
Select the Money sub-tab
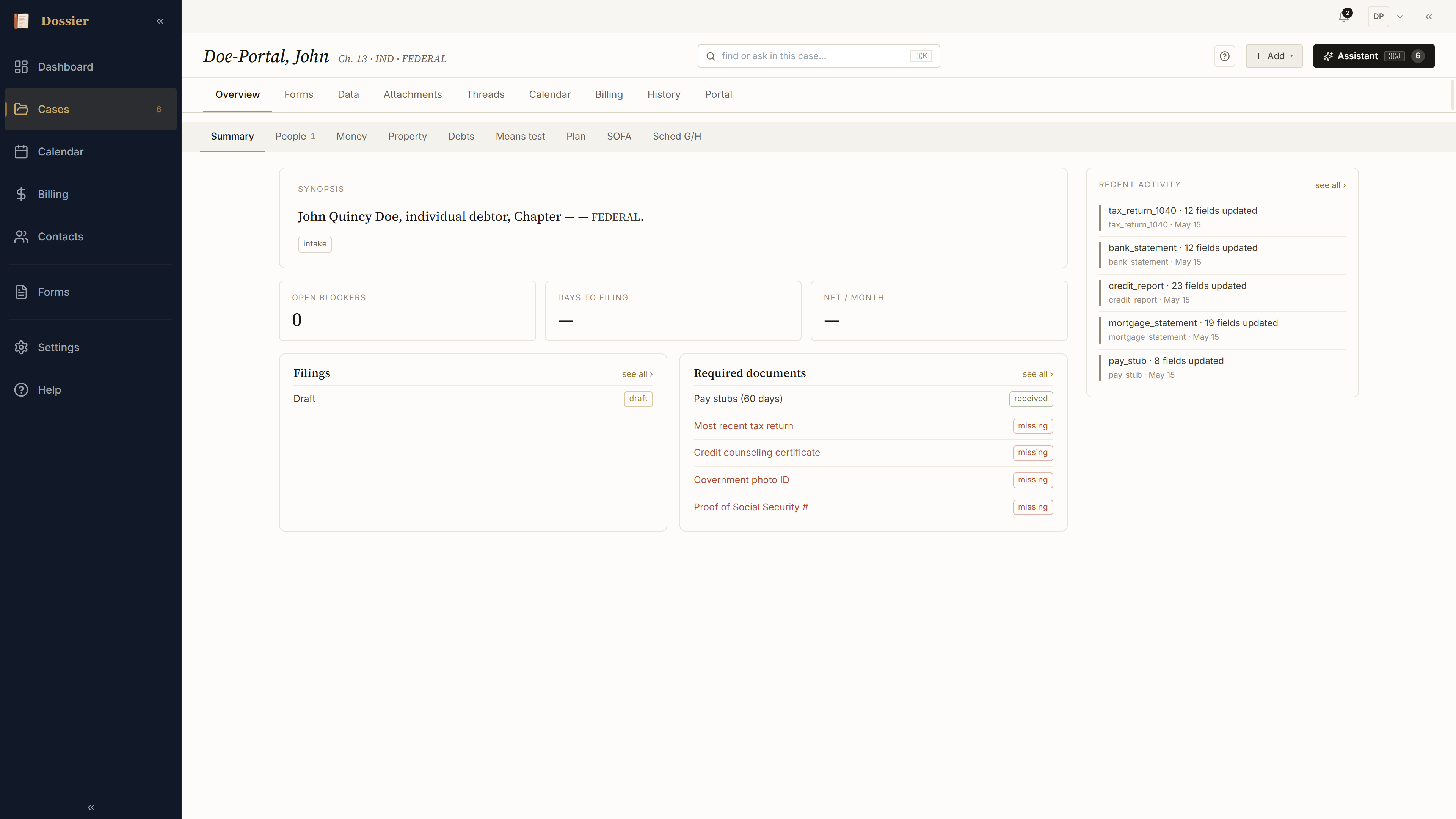(x=351, y=136)
